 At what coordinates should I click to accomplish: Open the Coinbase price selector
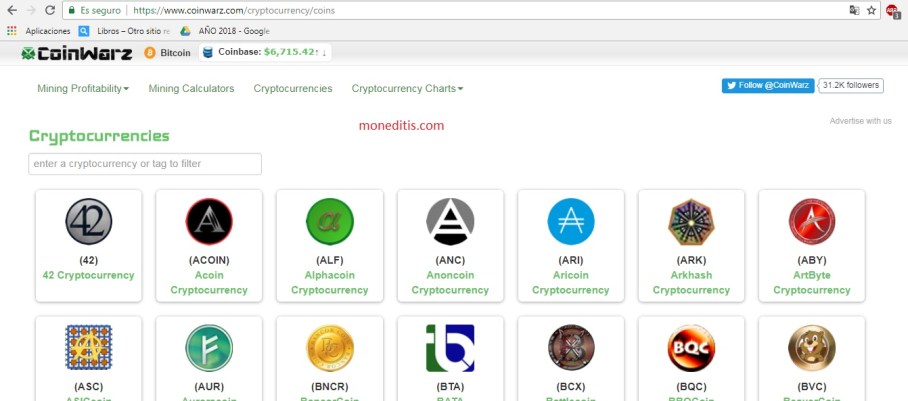click(x=265, y=52)
